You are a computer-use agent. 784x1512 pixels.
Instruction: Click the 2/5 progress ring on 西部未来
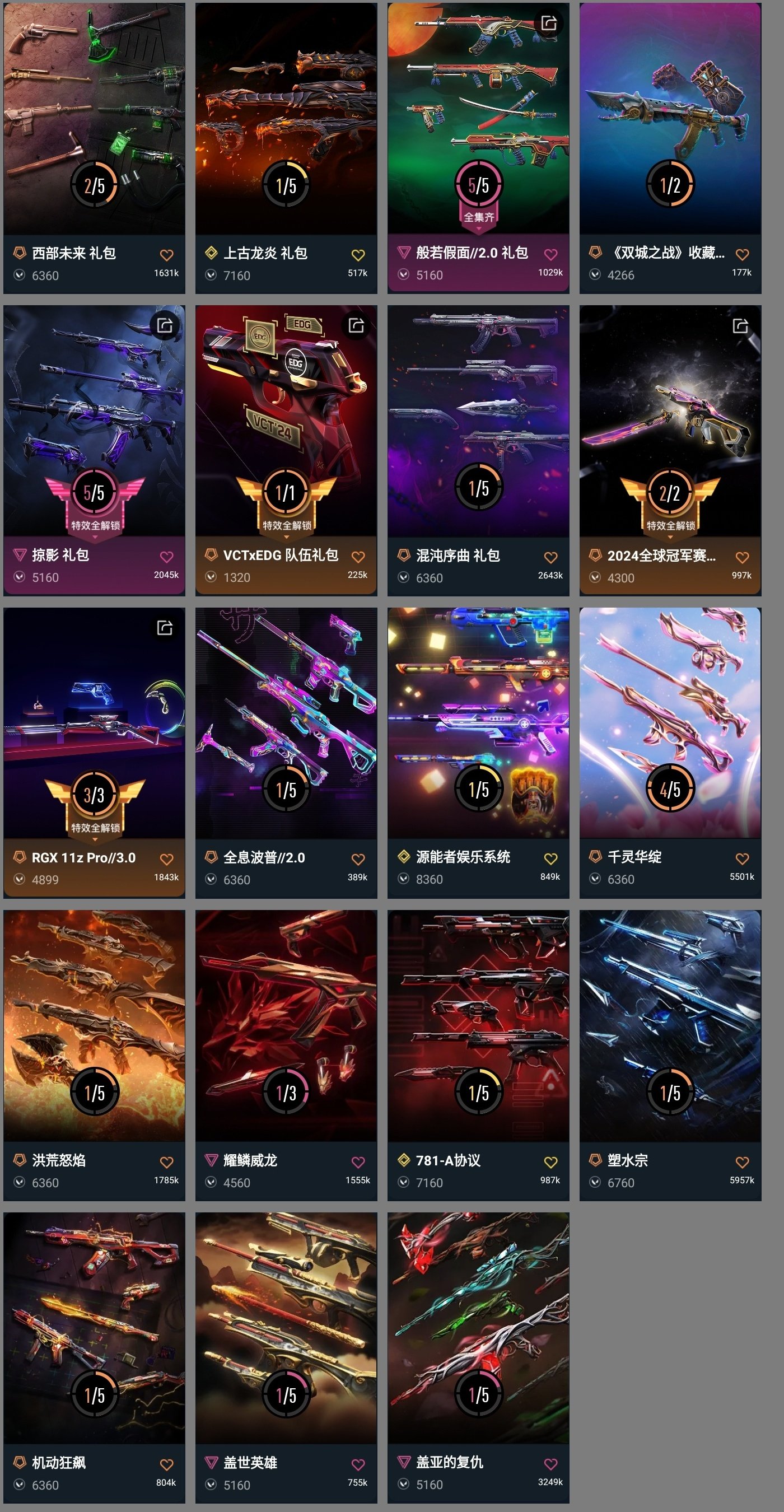click(x=95, y=185)
